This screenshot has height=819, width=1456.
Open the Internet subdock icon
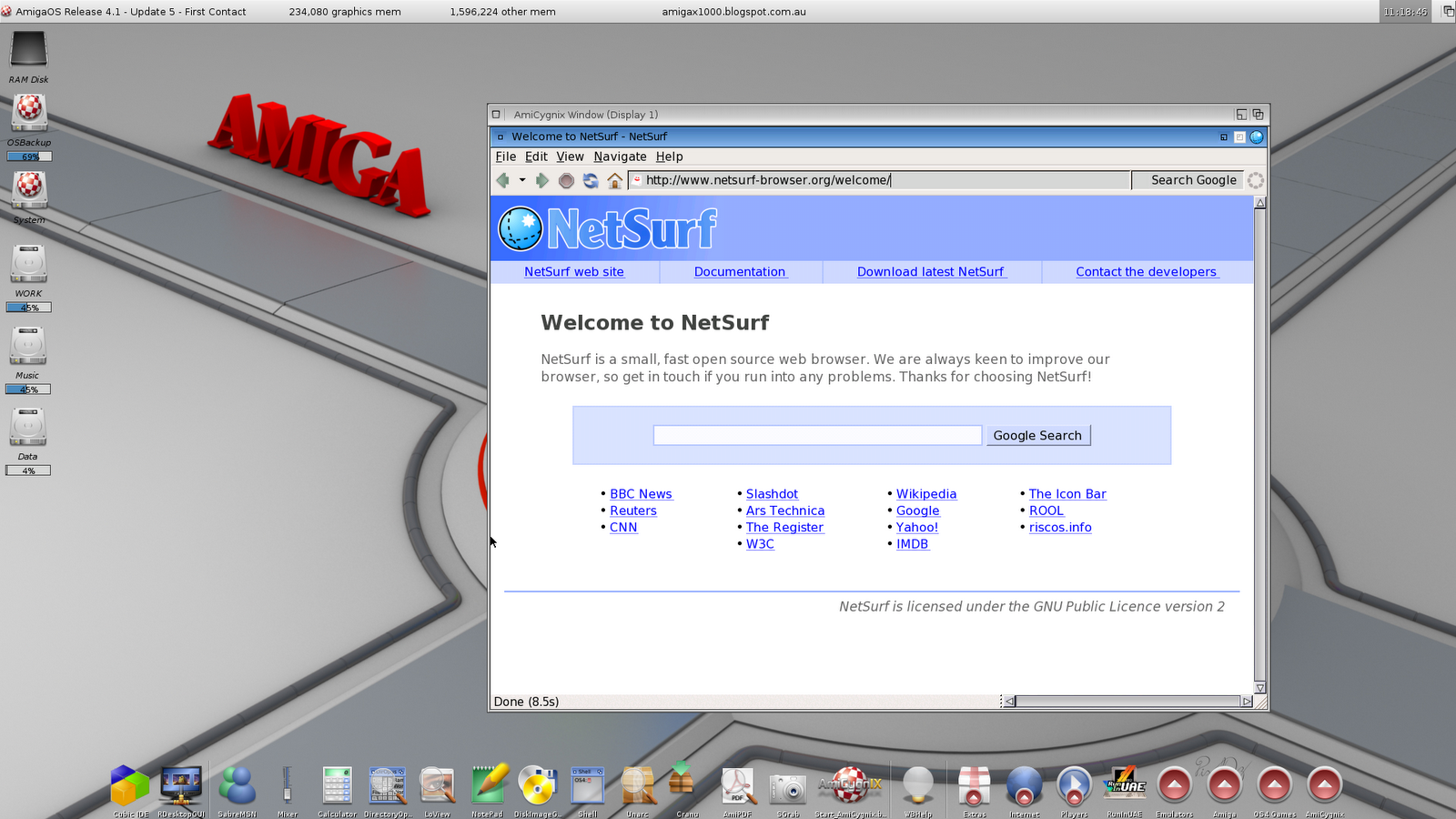[x=1024, y=786]
